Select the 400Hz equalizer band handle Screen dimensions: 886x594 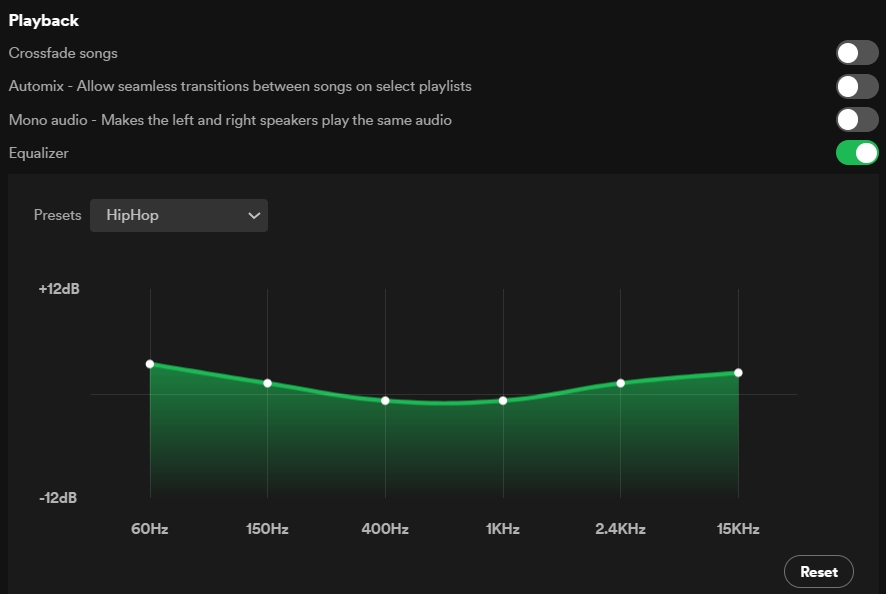click(x=385, y=401)
